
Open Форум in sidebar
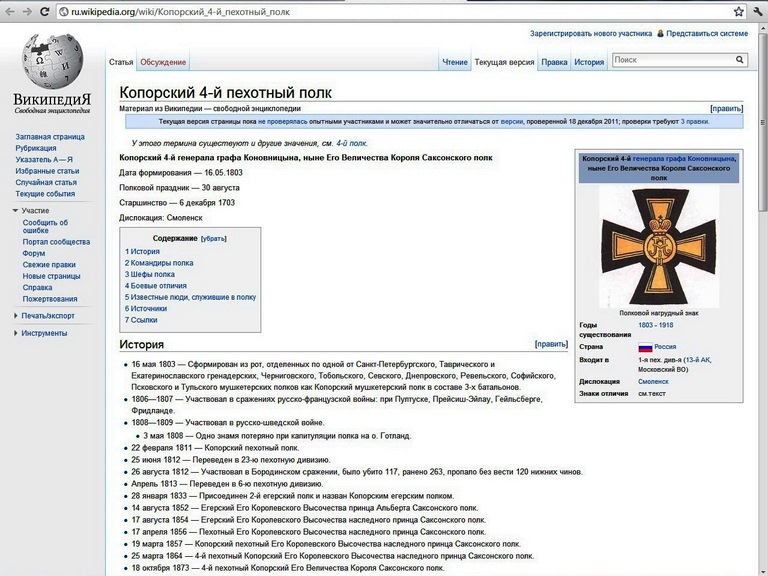click(34, 253)
